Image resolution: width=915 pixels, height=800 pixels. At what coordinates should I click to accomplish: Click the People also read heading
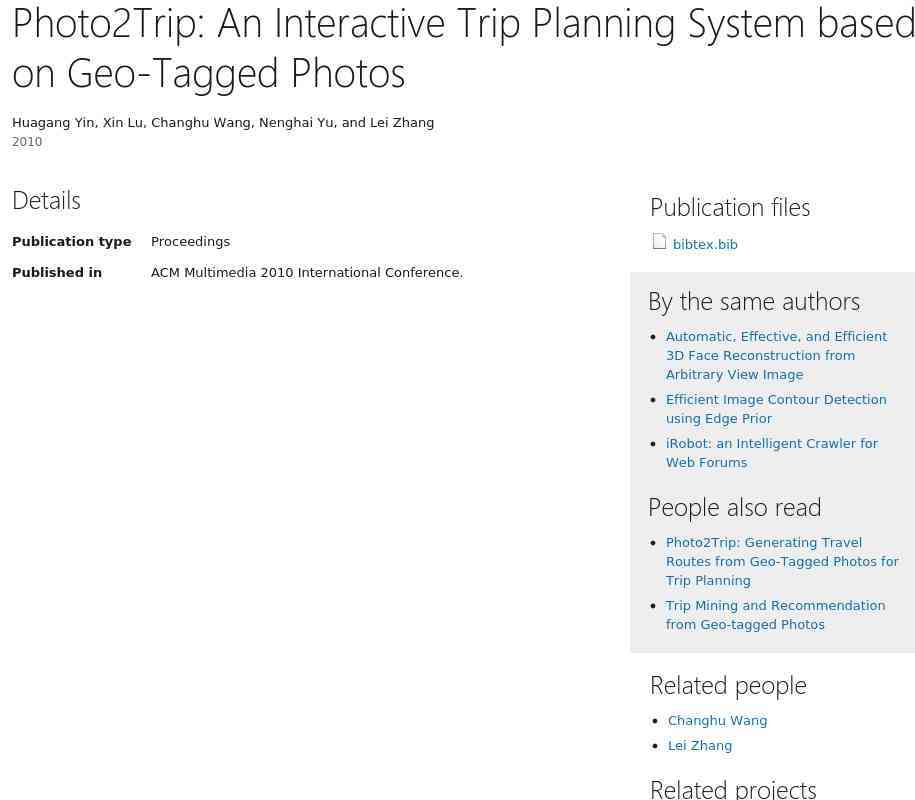tap(735, 508)
